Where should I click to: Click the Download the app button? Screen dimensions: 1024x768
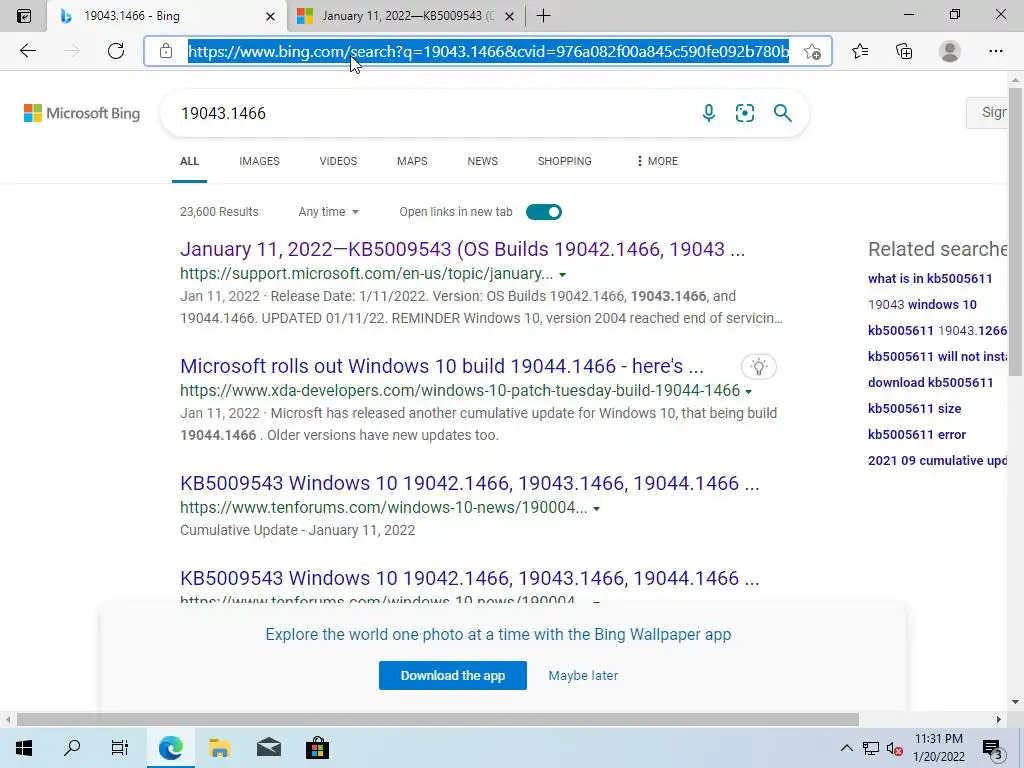click(x=453, y=675)
